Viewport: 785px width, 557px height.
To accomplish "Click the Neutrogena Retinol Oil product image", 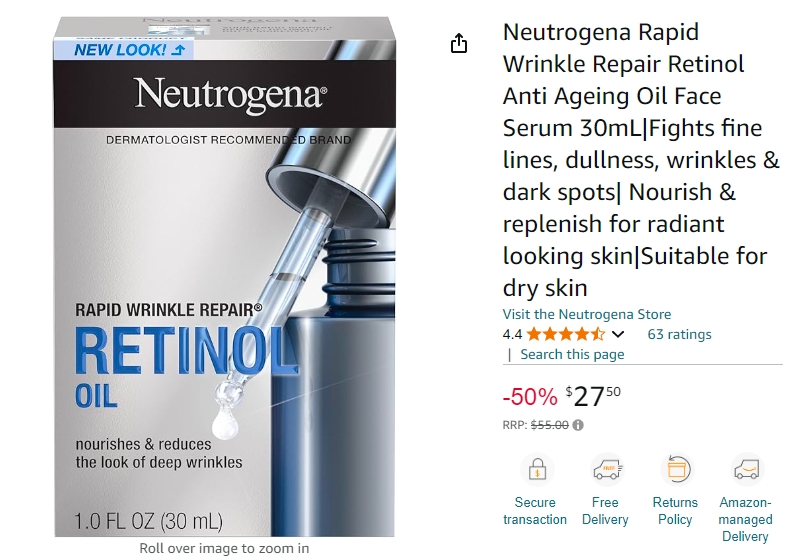I will coord(224,277).
